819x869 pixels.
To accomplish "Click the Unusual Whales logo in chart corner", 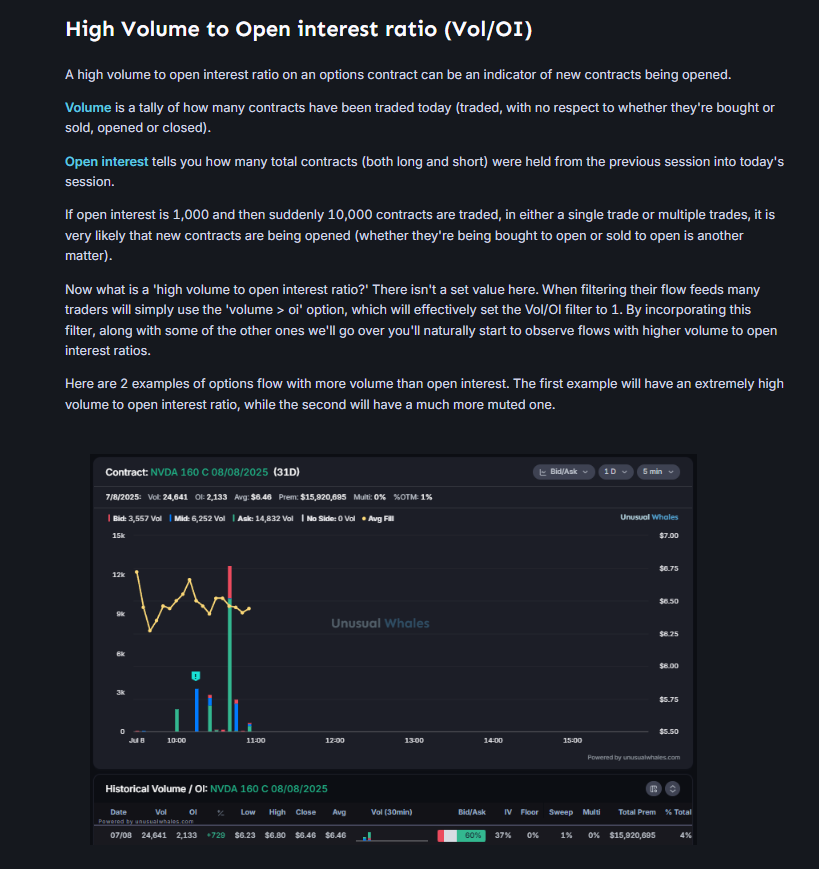I will tap(649, 517).
